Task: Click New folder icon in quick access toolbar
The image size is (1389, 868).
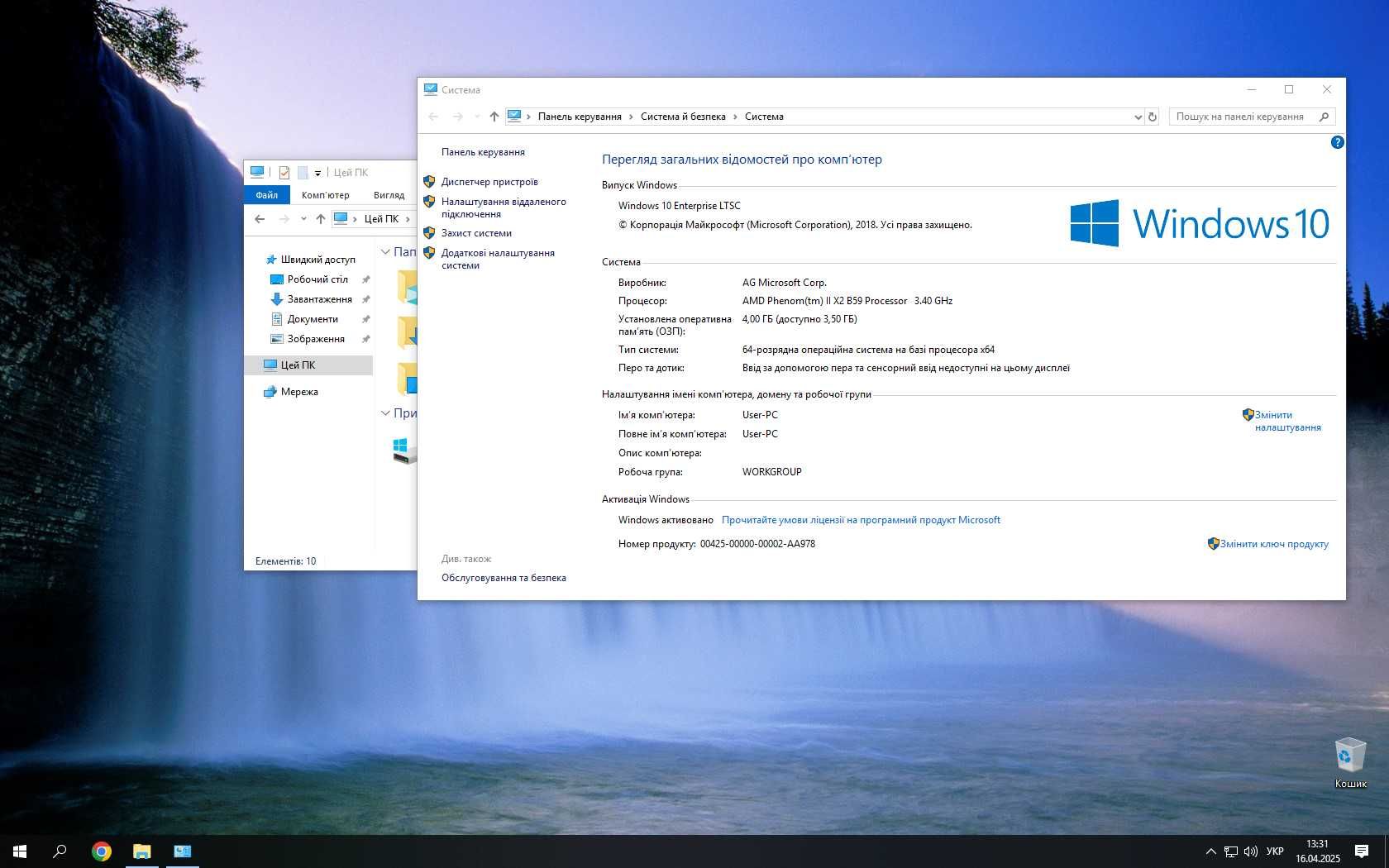Action: (303, 172)
